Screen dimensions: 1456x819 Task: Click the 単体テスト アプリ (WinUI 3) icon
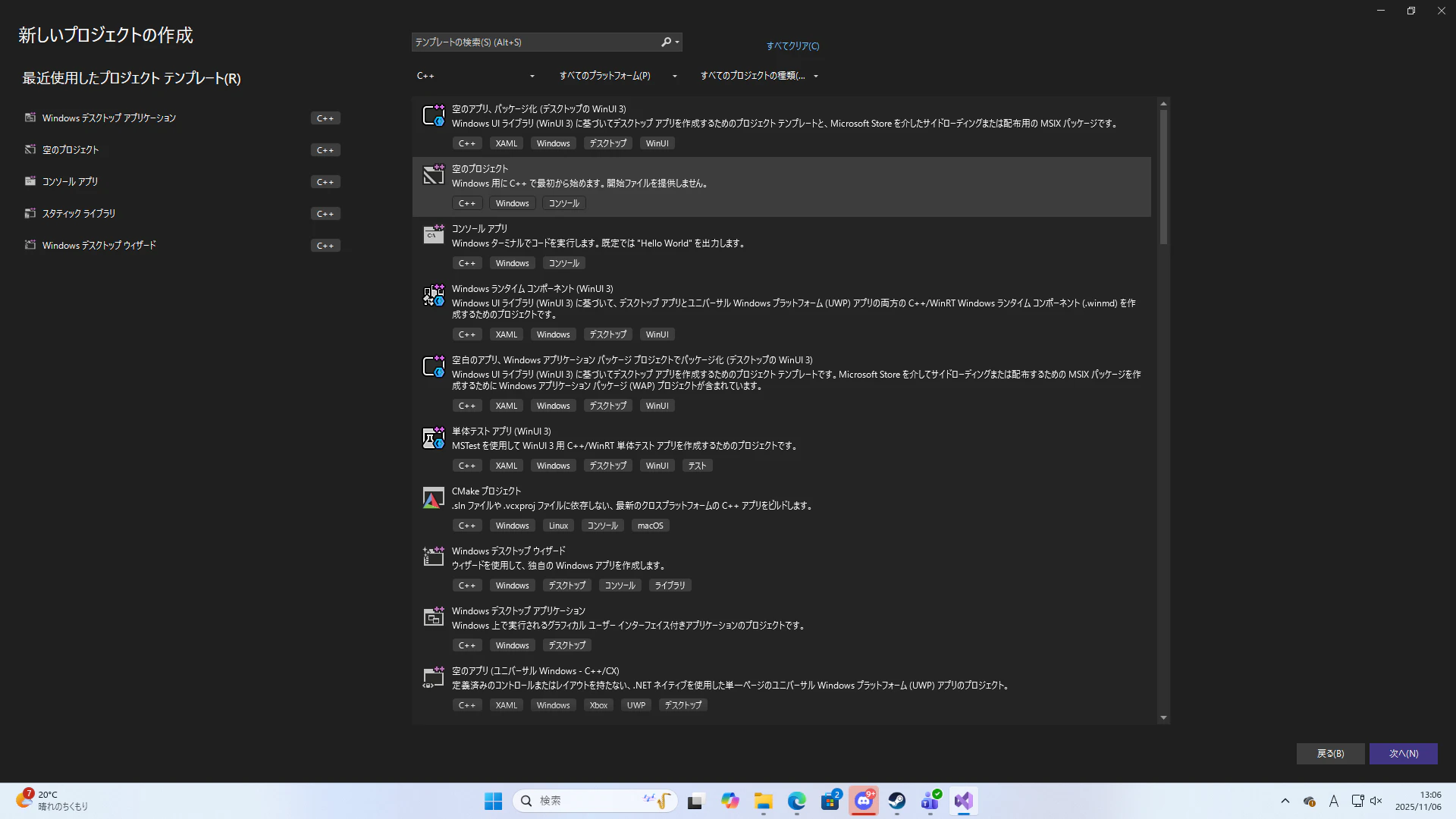[433, 438]
